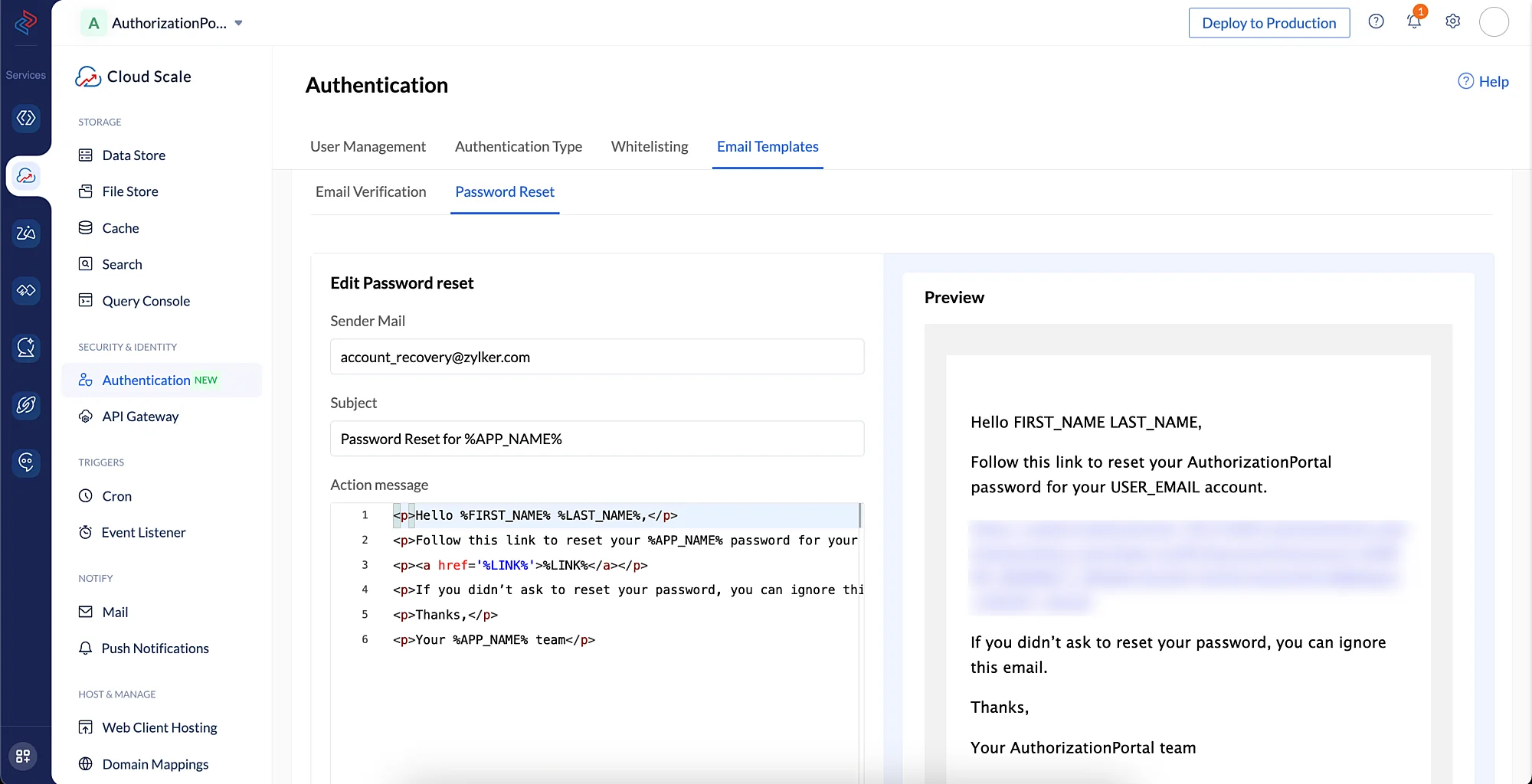Click the Sender Mail input field

(597, 357)
